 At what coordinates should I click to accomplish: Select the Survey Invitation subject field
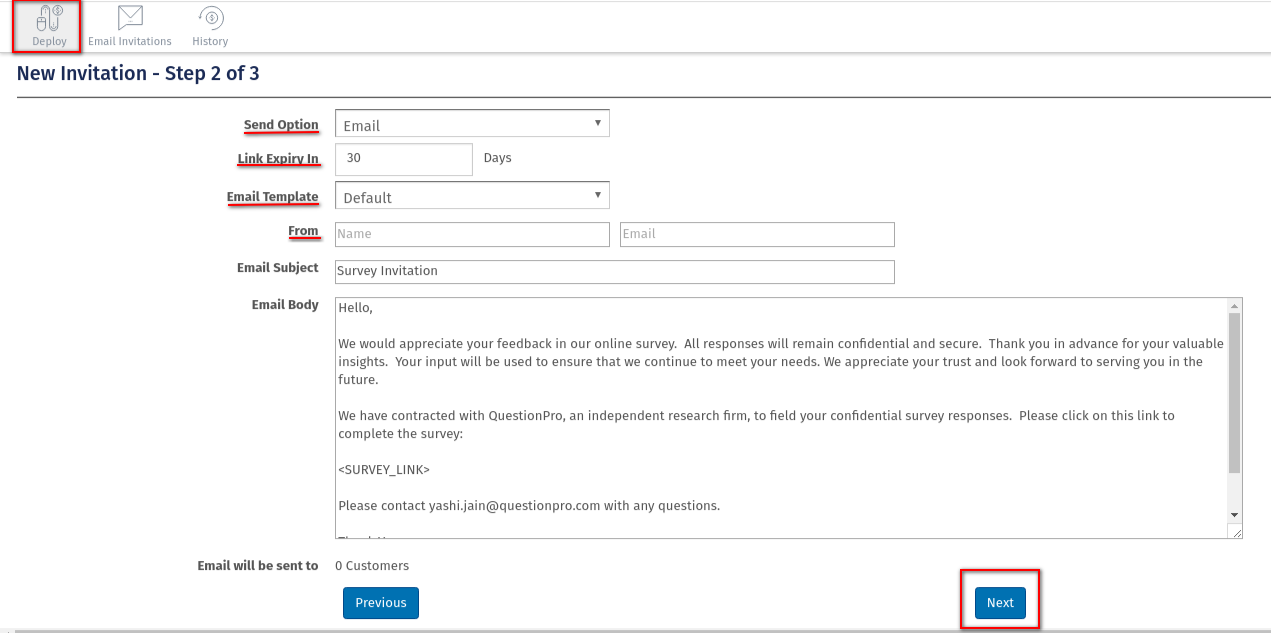pos(614,271)
